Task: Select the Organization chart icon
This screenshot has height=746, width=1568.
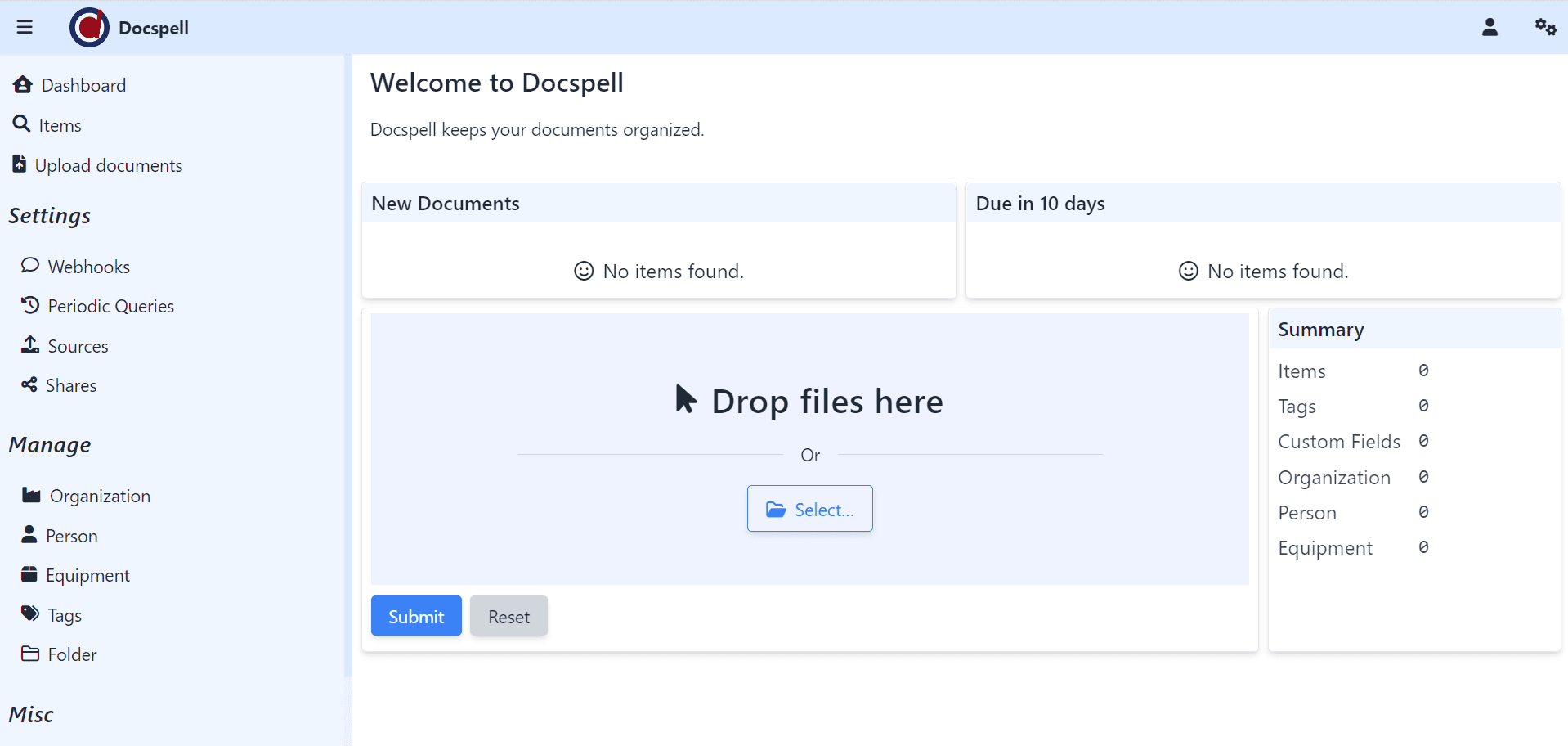Action: 30,494
